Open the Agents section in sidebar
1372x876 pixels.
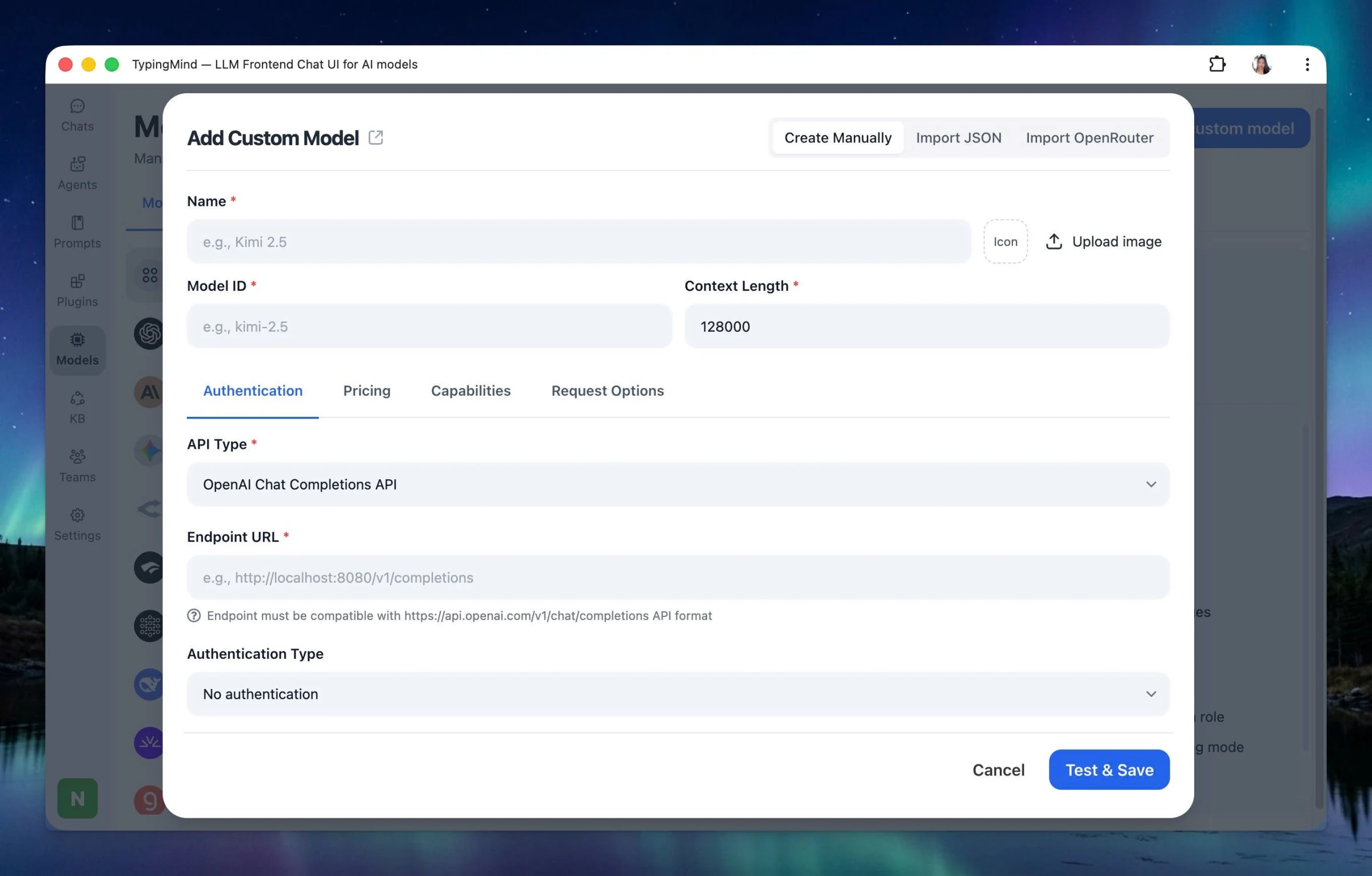tap(77, 174)
